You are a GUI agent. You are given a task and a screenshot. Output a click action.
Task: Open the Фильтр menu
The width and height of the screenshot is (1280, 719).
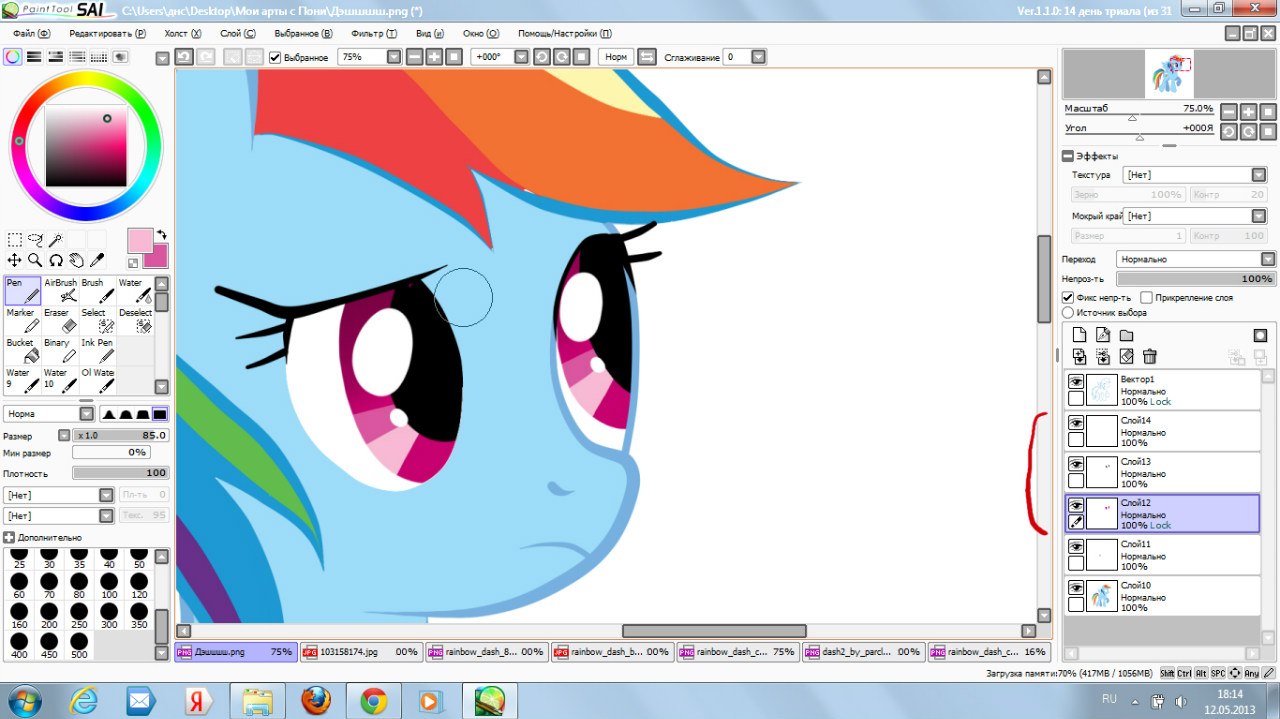point(374,33)
